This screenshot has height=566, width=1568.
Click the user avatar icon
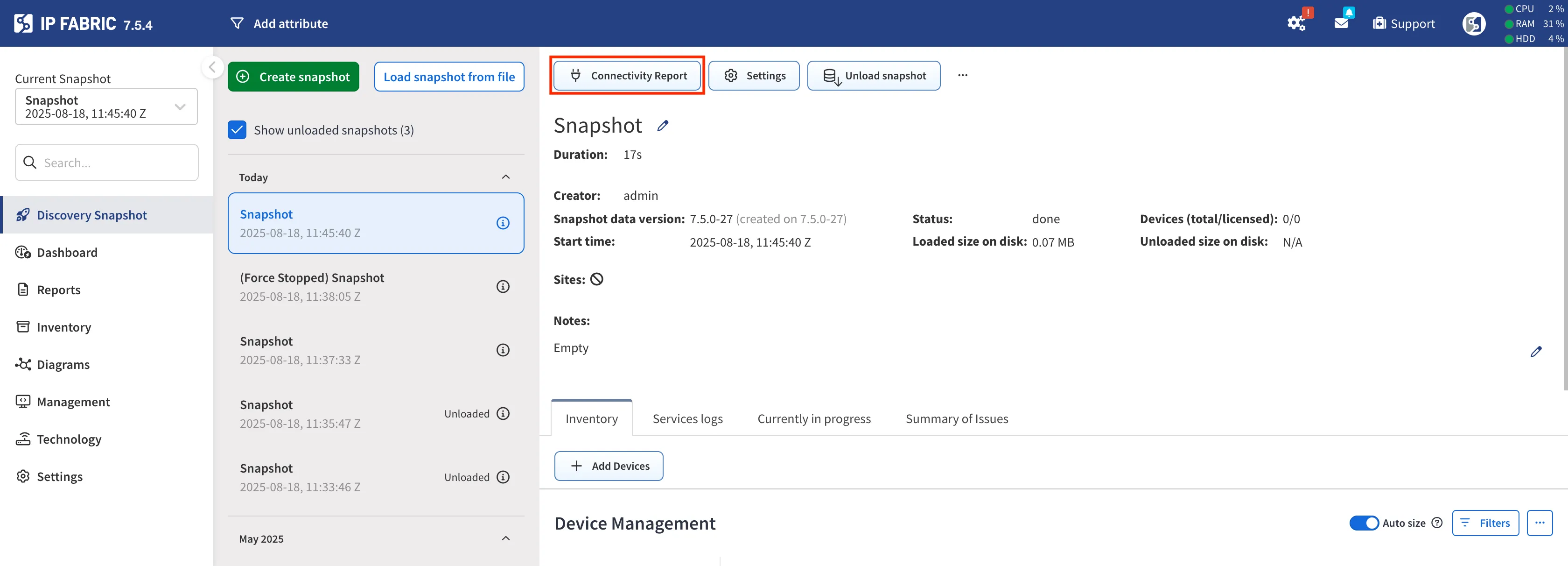[x=1474, y=24]
